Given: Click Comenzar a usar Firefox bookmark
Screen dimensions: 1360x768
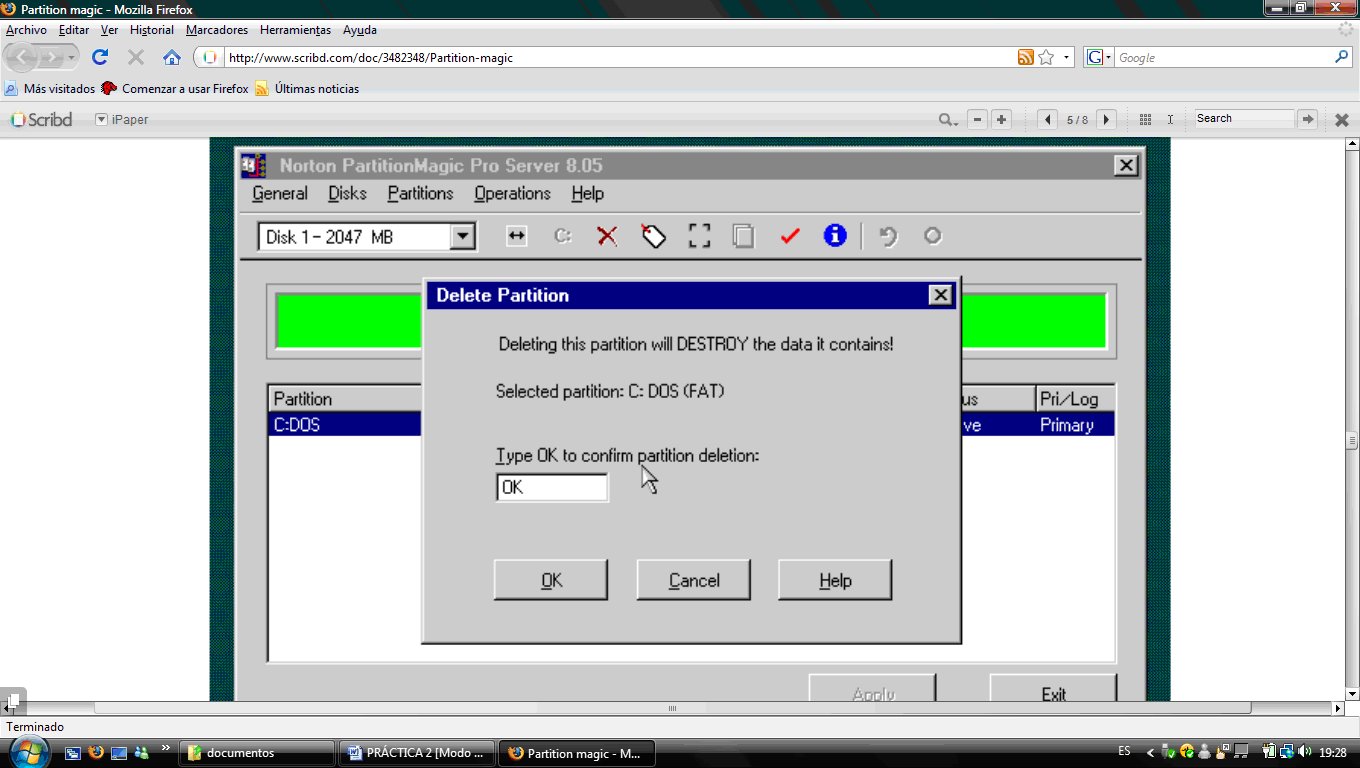Looking at the screenshot, I should coord(175,88).
